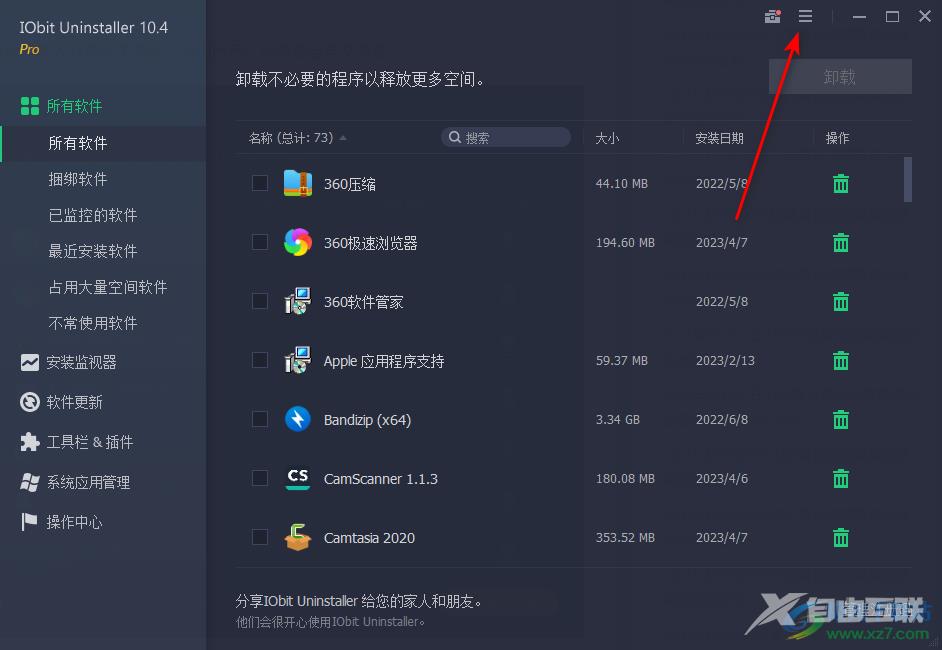
Task: Click the CamScanner CS icon
Action: (x=297, y=478)
